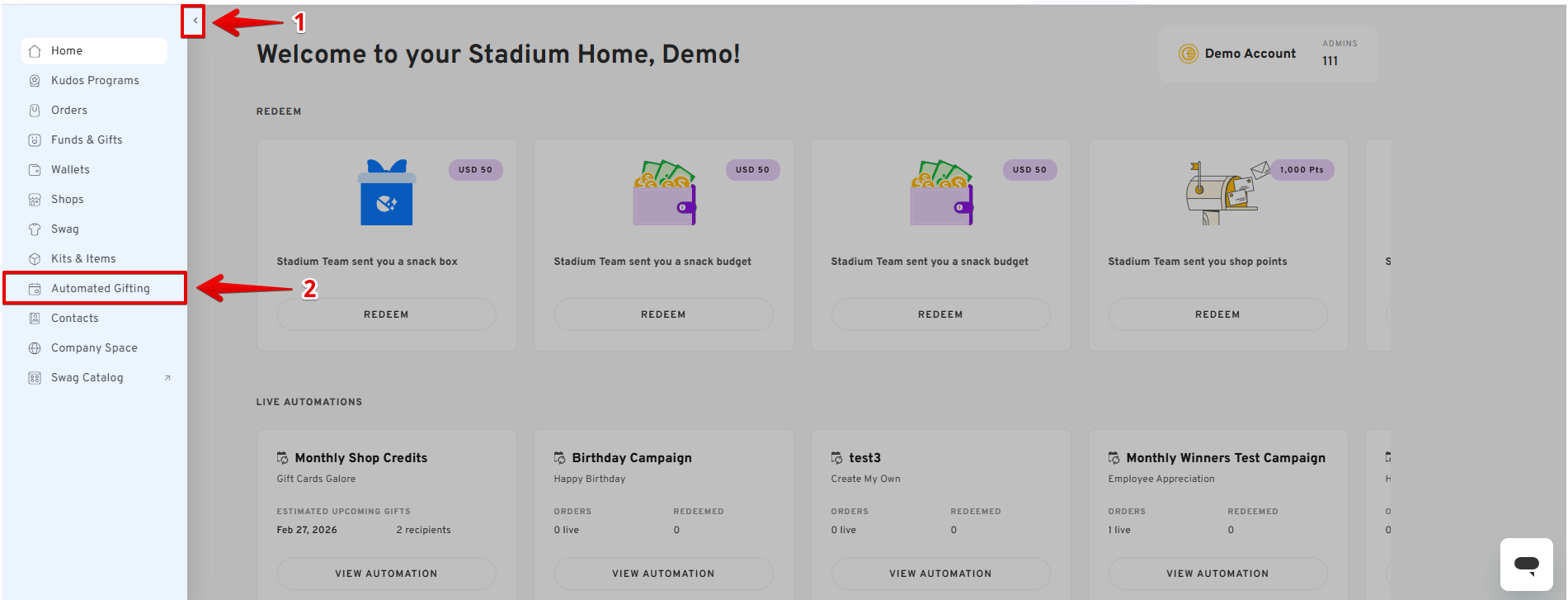Click the Shops sidebar icon

35,200
